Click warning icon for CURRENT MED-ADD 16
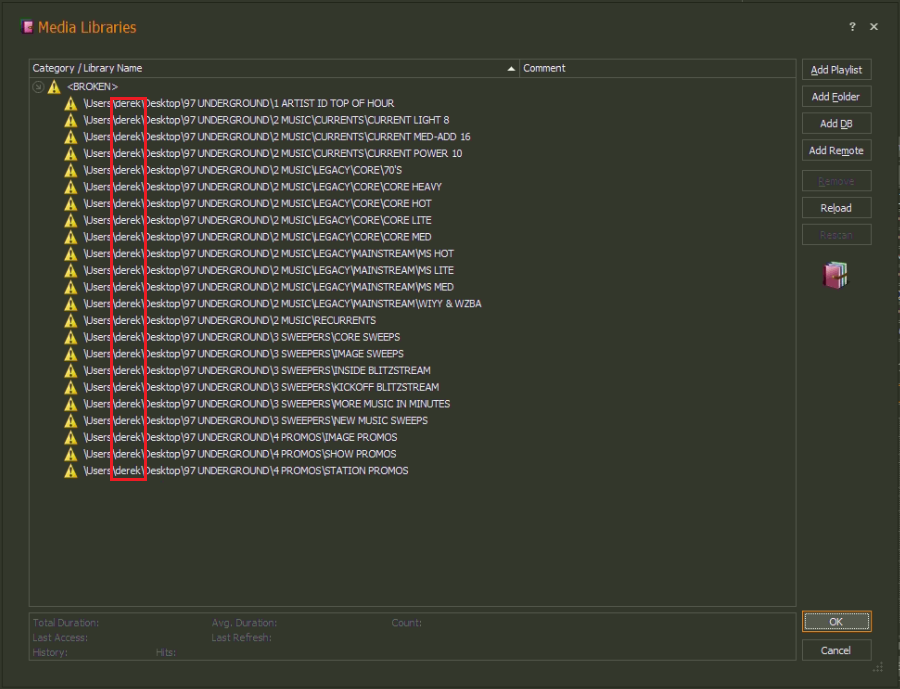 71,137
